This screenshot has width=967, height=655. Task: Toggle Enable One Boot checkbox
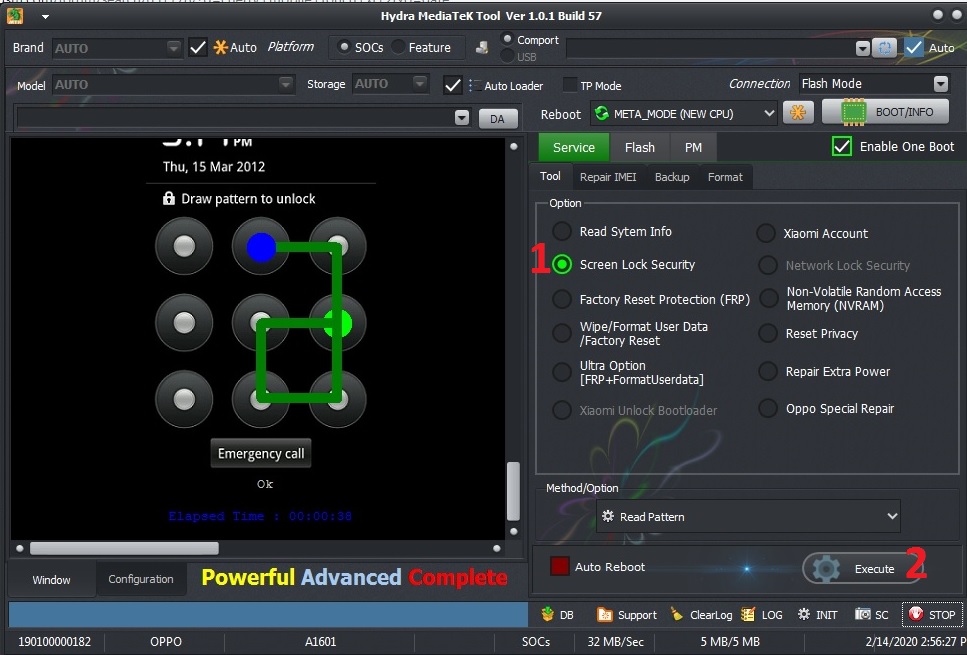point(841,147)
